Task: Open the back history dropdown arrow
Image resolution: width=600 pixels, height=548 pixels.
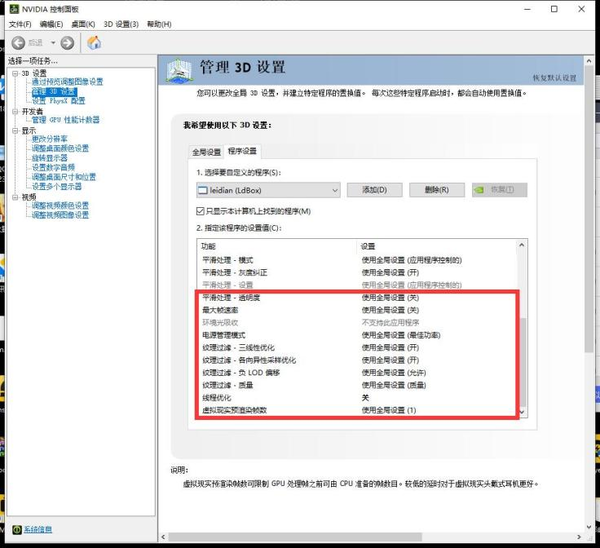Action: click(53, 43)
